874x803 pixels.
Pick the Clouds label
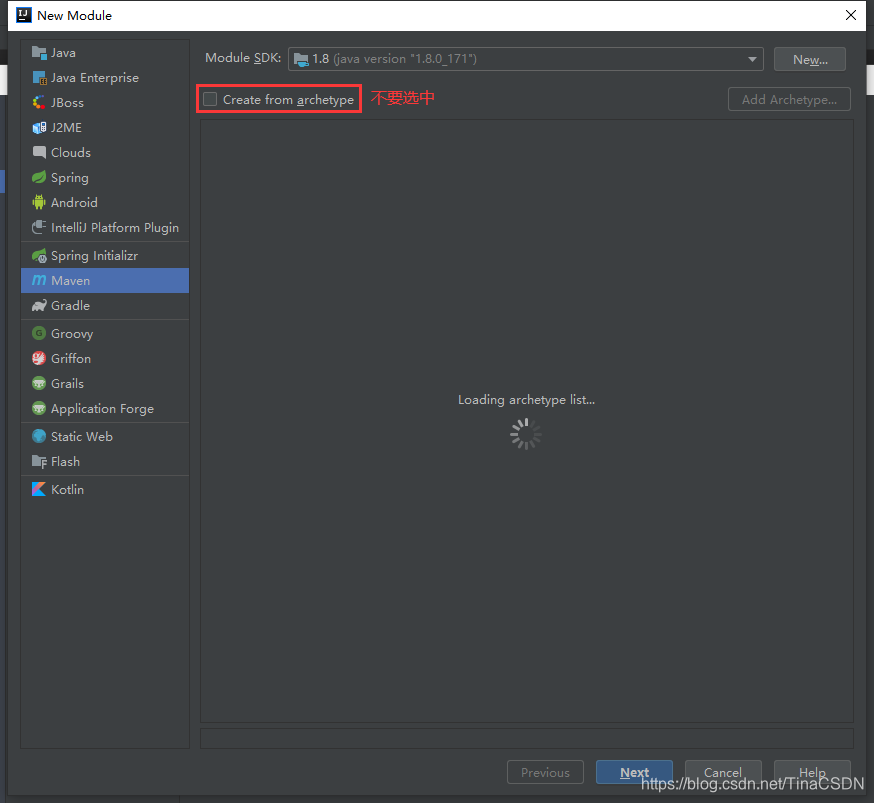(x=71, y=153)
